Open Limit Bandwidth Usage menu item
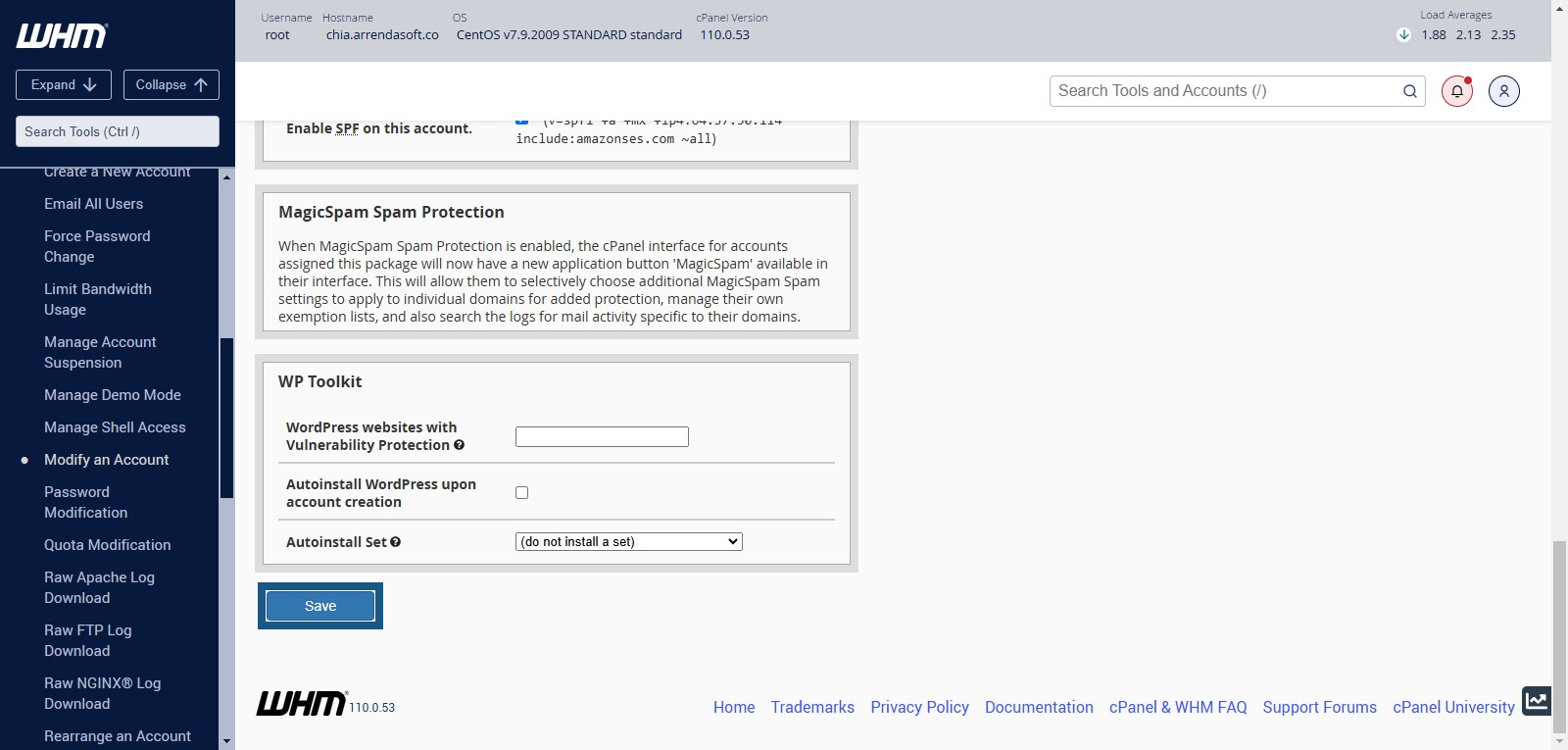This screenshot has width=1568, height=750. (x=98, y=299)
